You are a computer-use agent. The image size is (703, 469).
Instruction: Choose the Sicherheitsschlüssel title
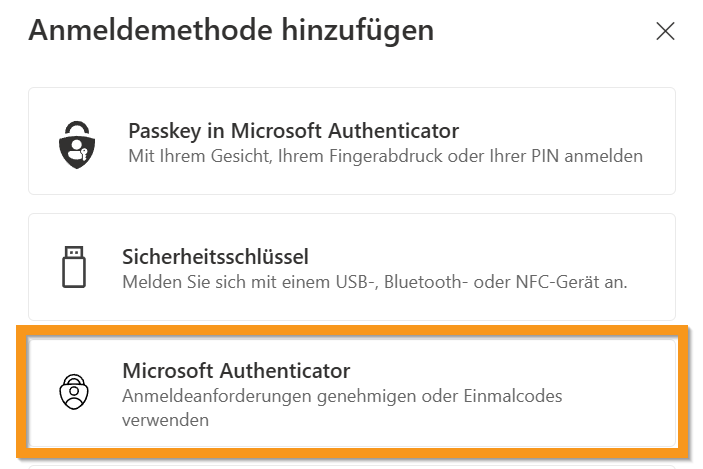(215, 256)
